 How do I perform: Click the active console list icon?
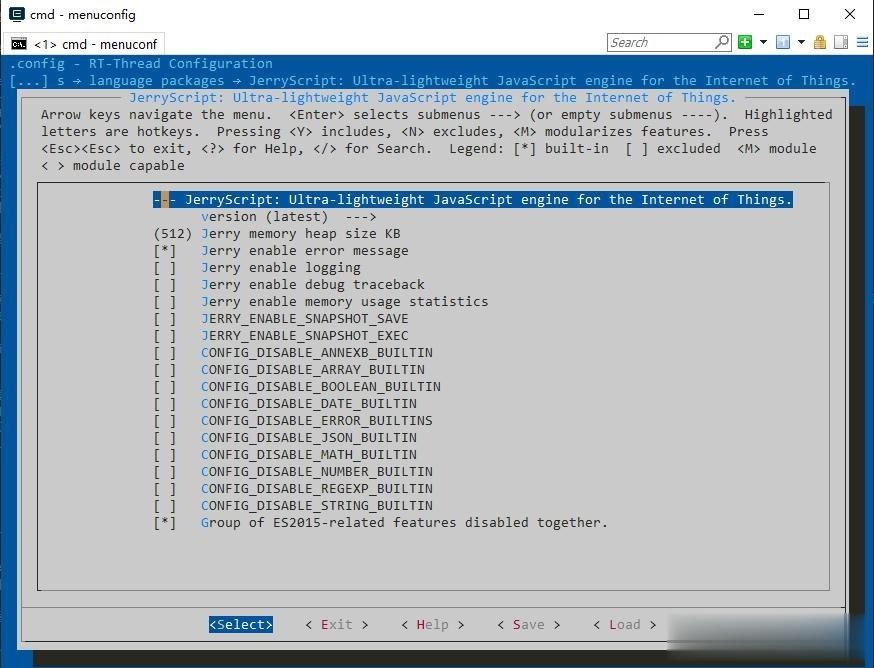(x=783, y=42)
